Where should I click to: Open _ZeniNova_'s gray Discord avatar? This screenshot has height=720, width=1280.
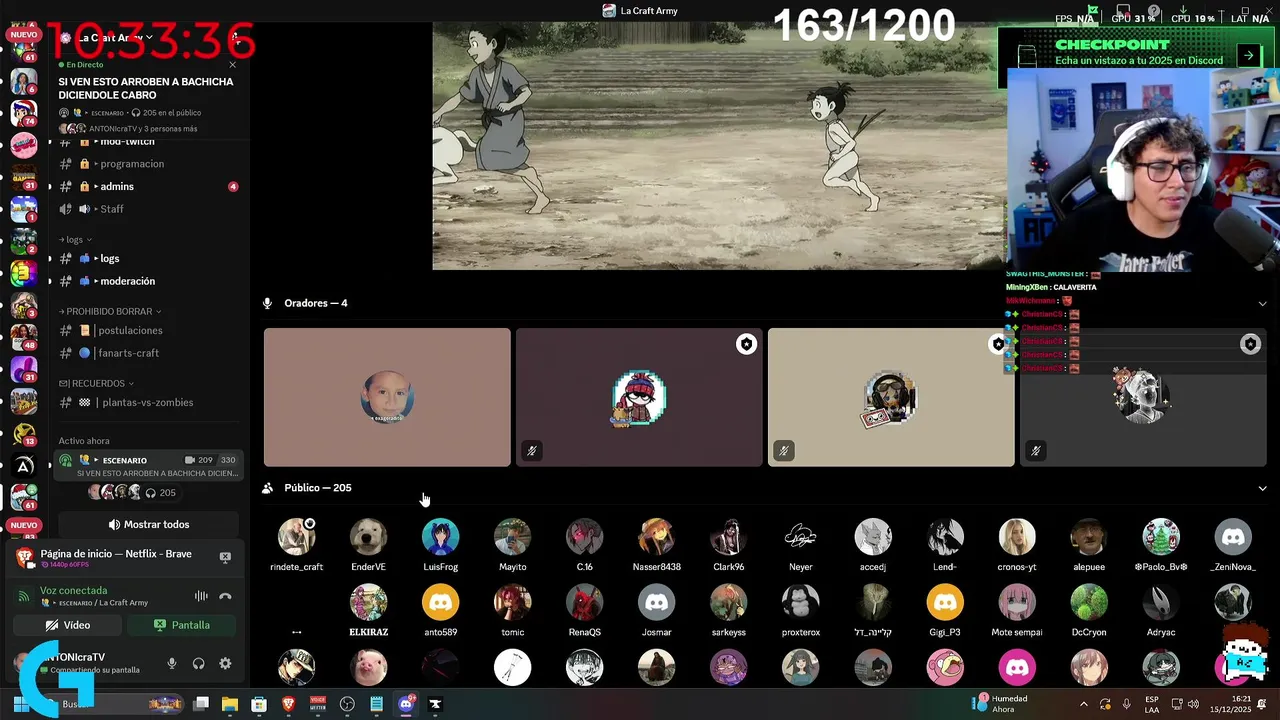coord(1233,537)
